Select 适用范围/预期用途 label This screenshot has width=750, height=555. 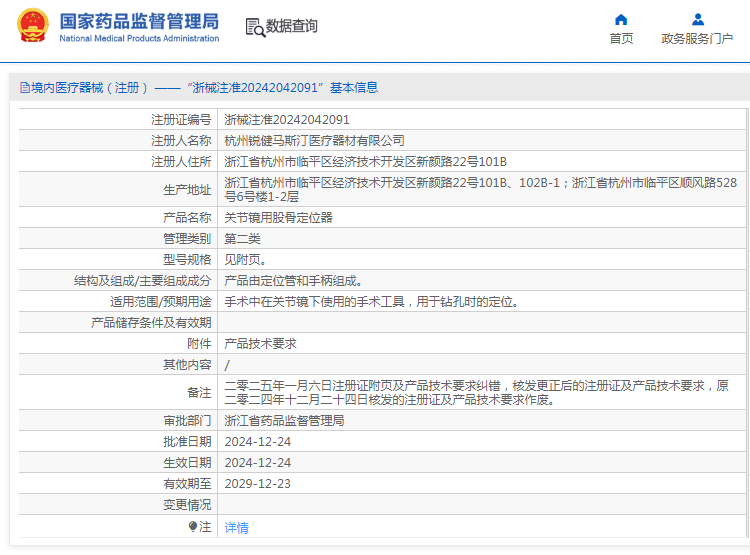point(161,302)
